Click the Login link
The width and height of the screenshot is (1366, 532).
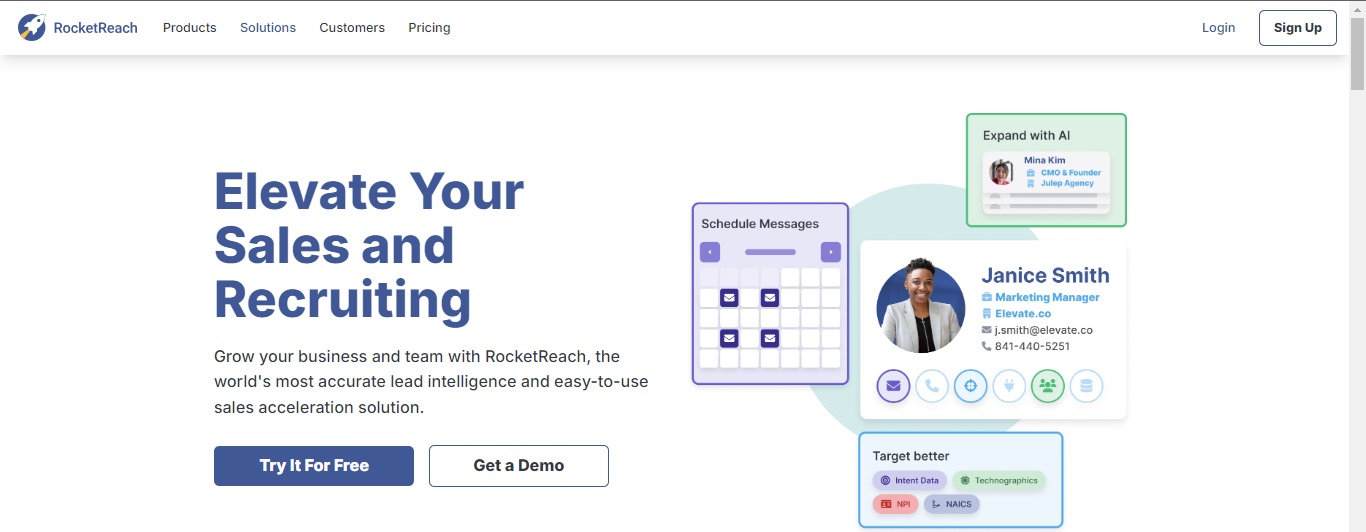(x=1218, y=28)
